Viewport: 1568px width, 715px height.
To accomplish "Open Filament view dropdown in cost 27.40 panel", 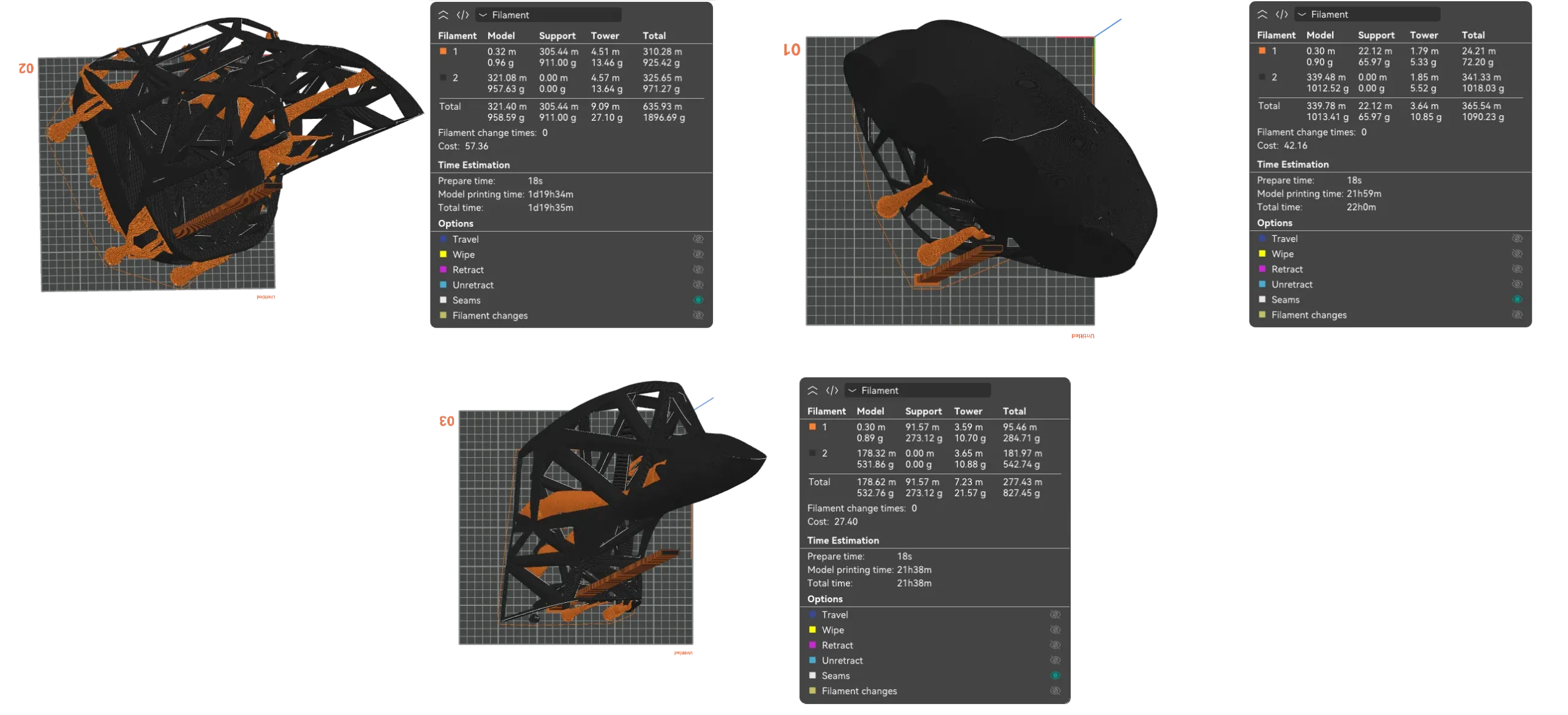I will point(917,390).
